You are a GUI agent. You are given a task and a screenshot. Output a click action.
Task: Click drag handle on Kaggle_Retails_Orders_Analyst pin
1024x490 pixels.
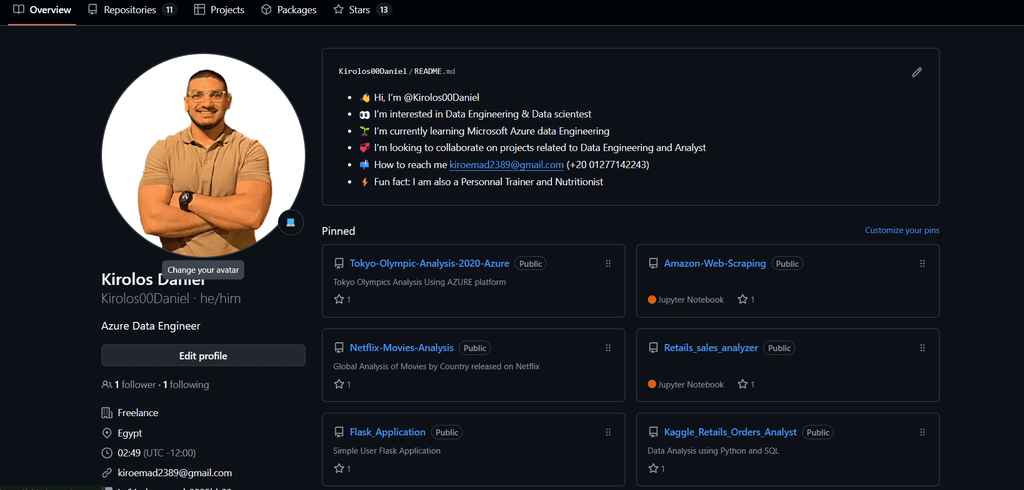pos(922,432)
